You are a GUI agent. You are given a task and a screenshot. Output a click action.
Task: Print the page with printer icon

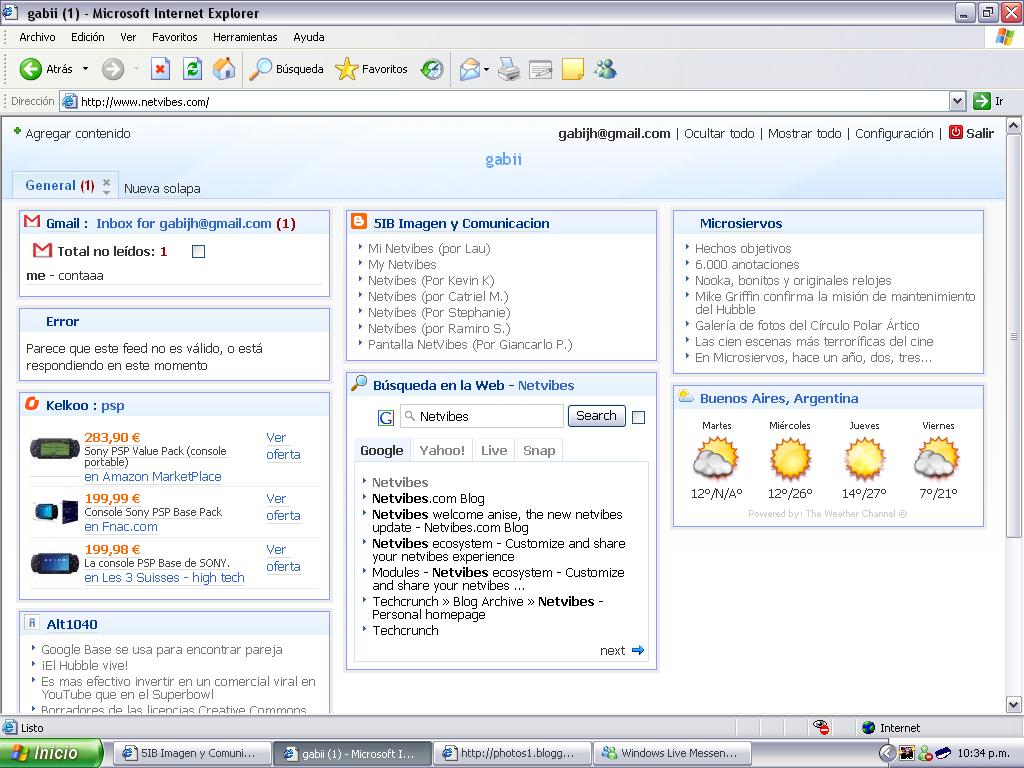tap(509, 69)
